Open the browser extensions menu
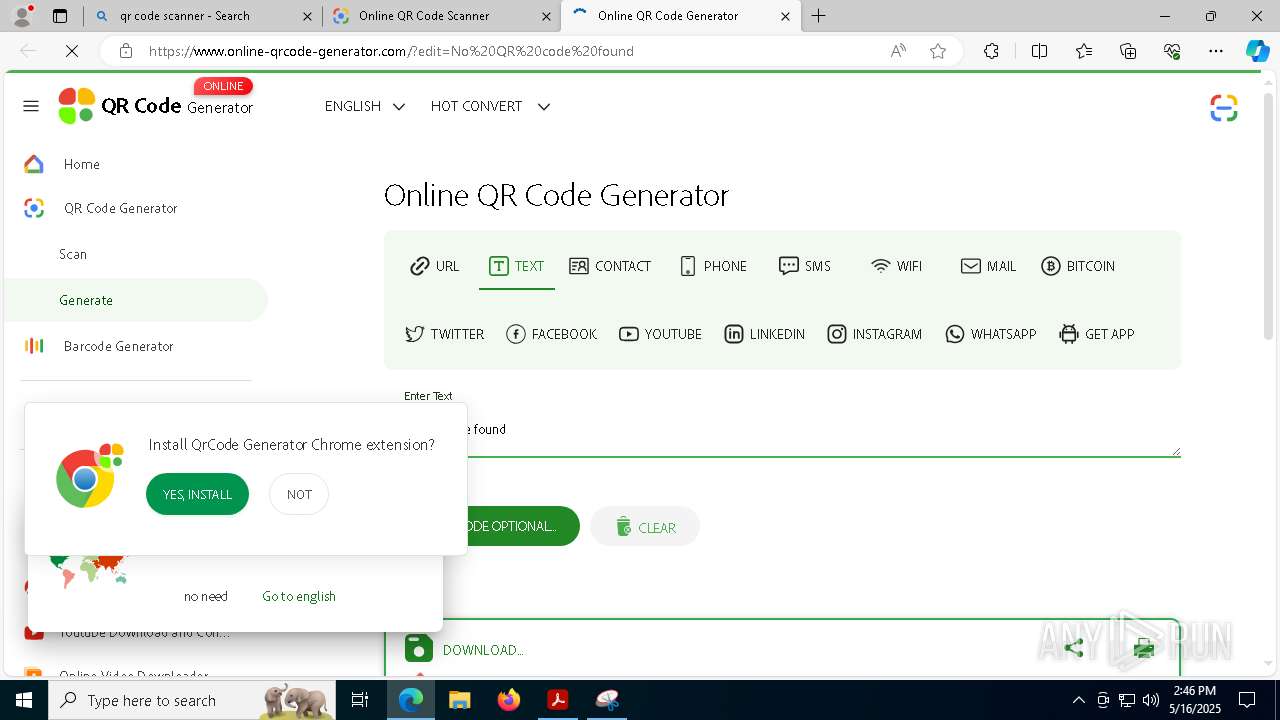 tap(991, 51)
